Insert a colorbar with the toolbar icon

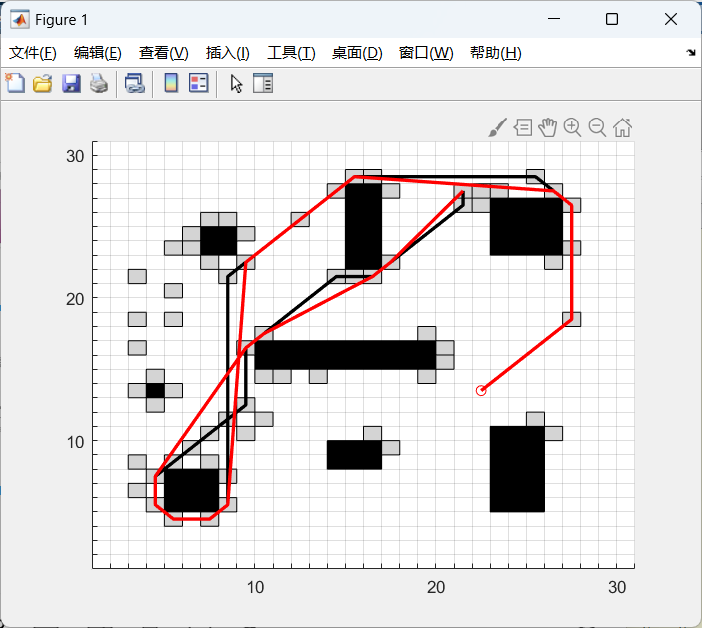[171, 83]
